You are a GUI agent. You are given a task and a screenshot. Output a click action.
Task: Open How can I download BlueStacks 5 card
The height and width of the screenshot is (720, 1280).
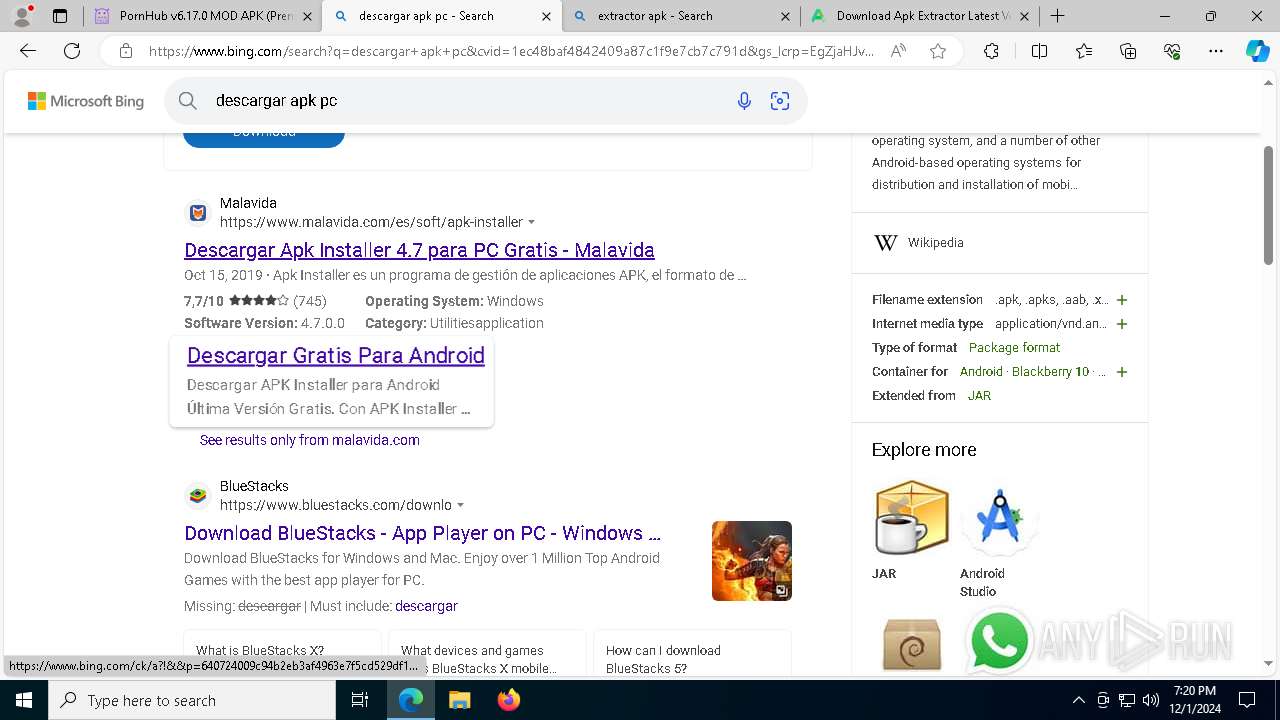(692, 655)
